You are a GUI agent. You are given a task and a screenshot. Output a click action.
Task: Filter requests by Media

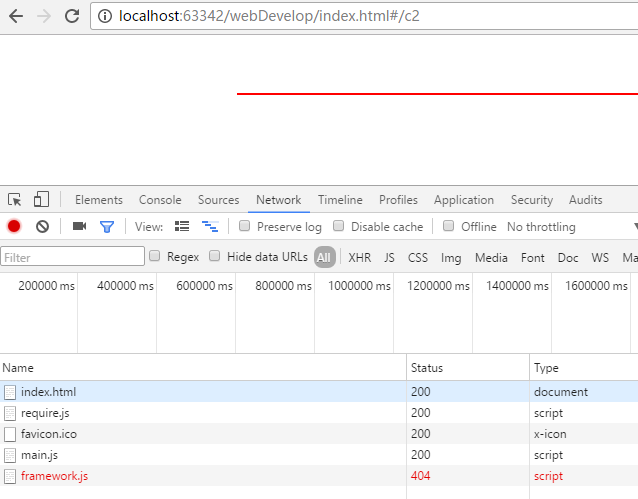coord(491,258)
